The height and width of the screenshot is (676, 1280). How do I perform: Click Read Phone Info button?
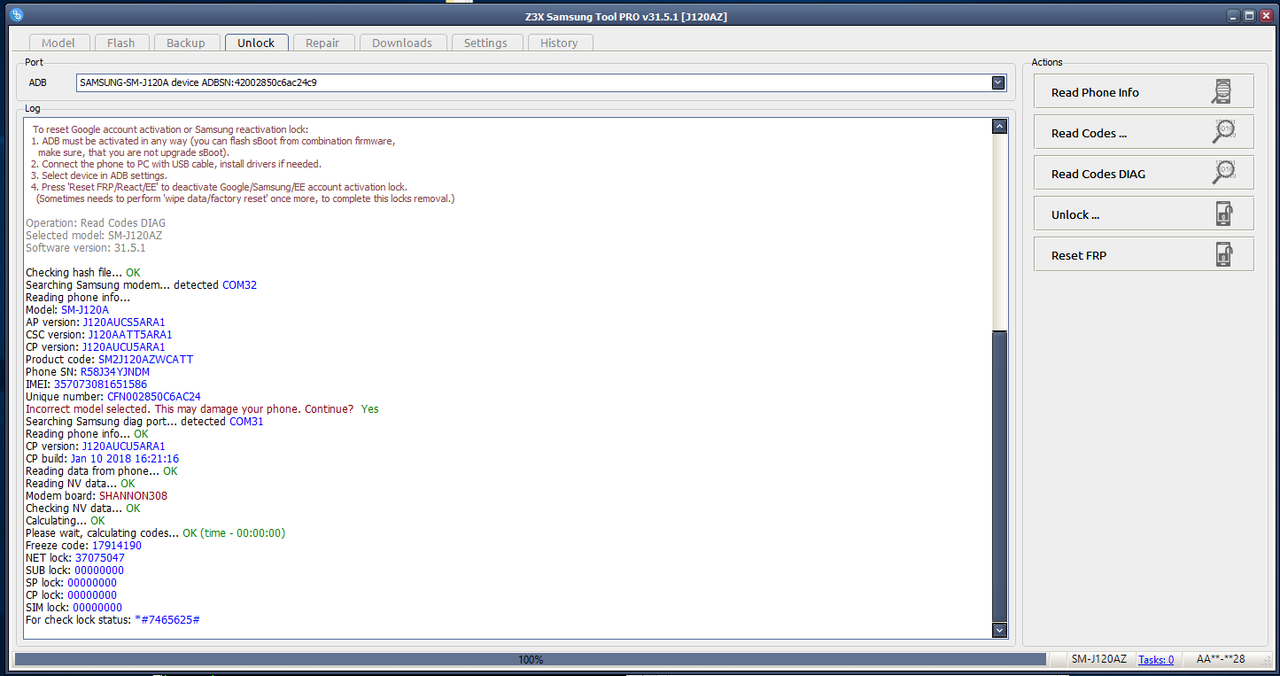pyautogui.click(x=1143, y=92)
